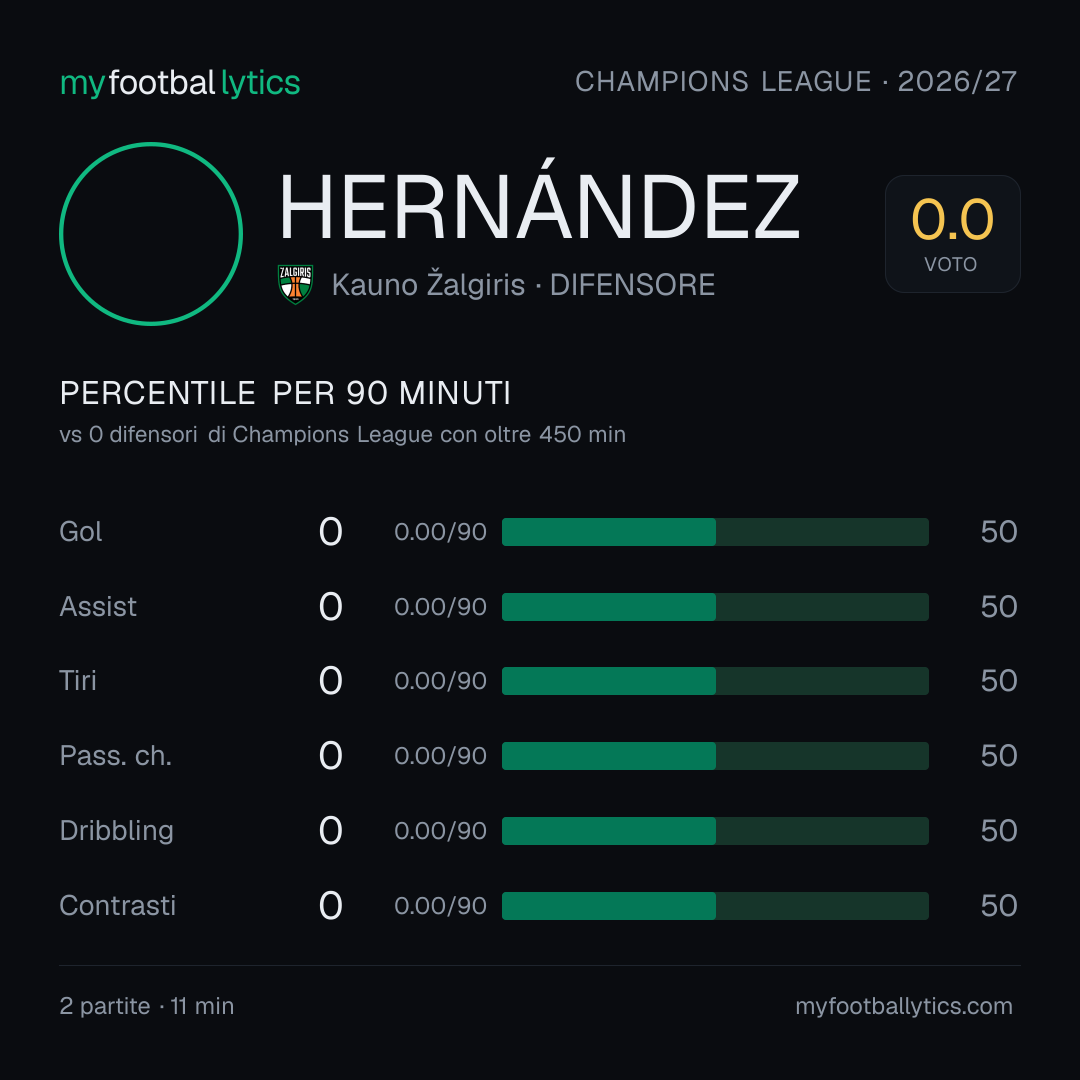Select the Kauno Žalgiris · DIFENSORE text

(x=523, y=285)
